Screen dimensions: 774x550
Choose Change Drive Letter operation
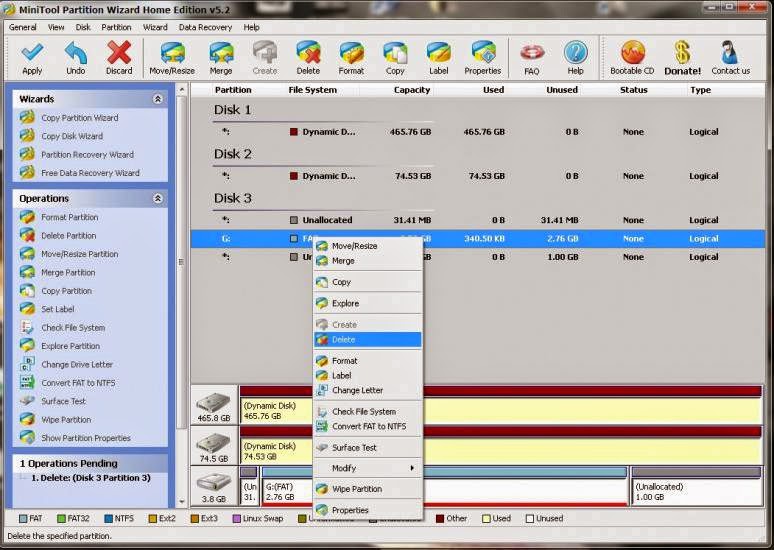tap(77, 364)
